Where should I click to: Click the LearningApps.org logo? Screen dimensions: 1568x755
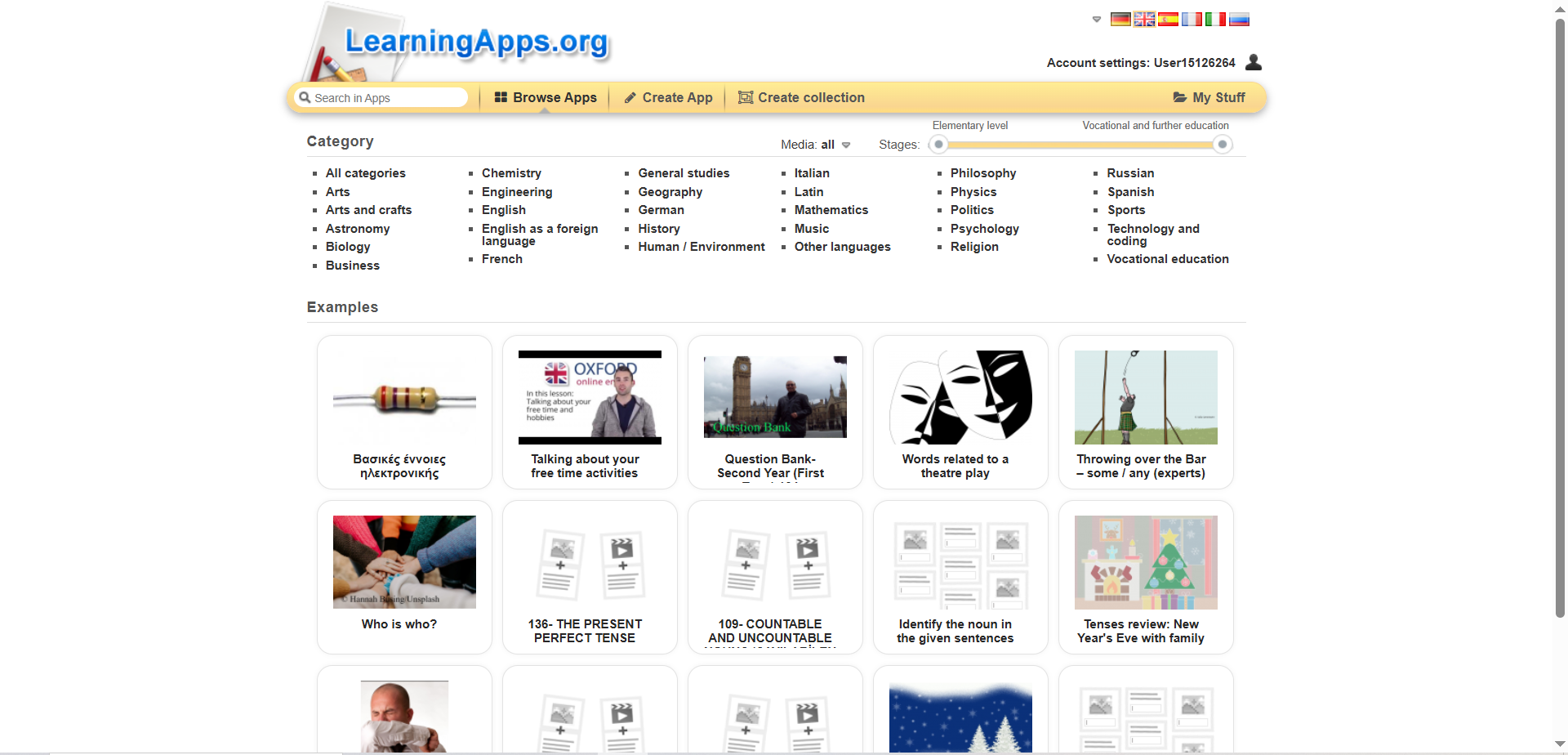476,42
